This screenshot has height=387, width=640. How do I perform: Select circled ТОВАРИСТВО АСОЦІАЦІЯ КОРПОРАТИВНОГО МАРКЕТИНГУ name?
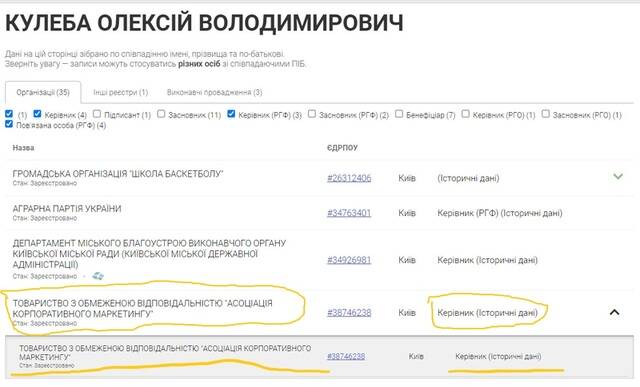point(142,309)
